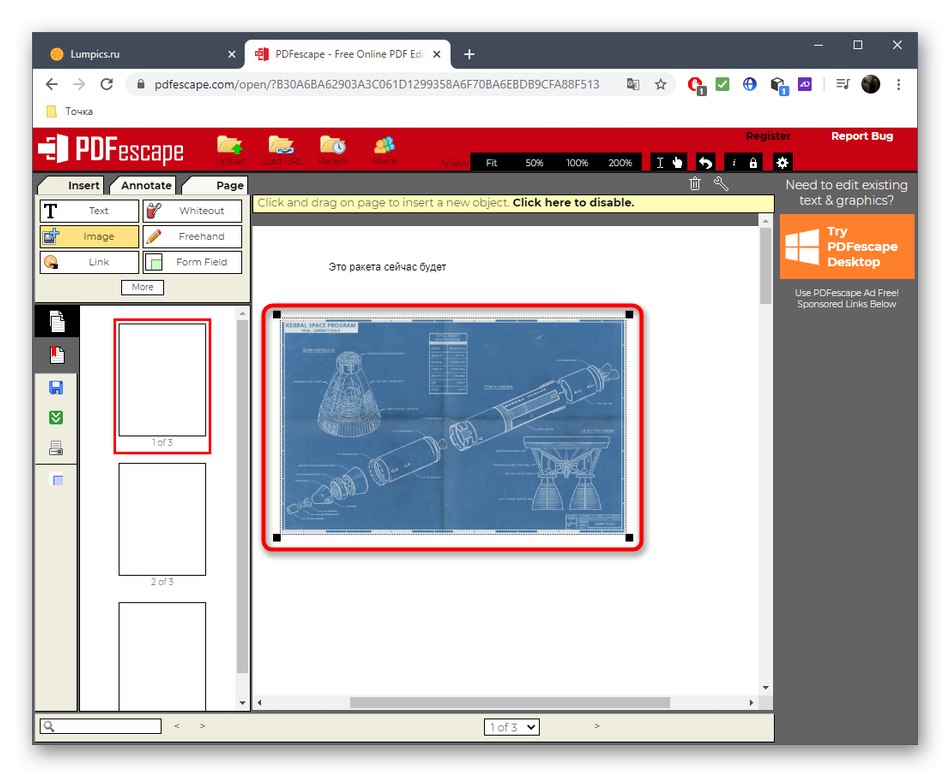Select the Image insert tool
Screen dimensions: 950x777
pos(89,236)
